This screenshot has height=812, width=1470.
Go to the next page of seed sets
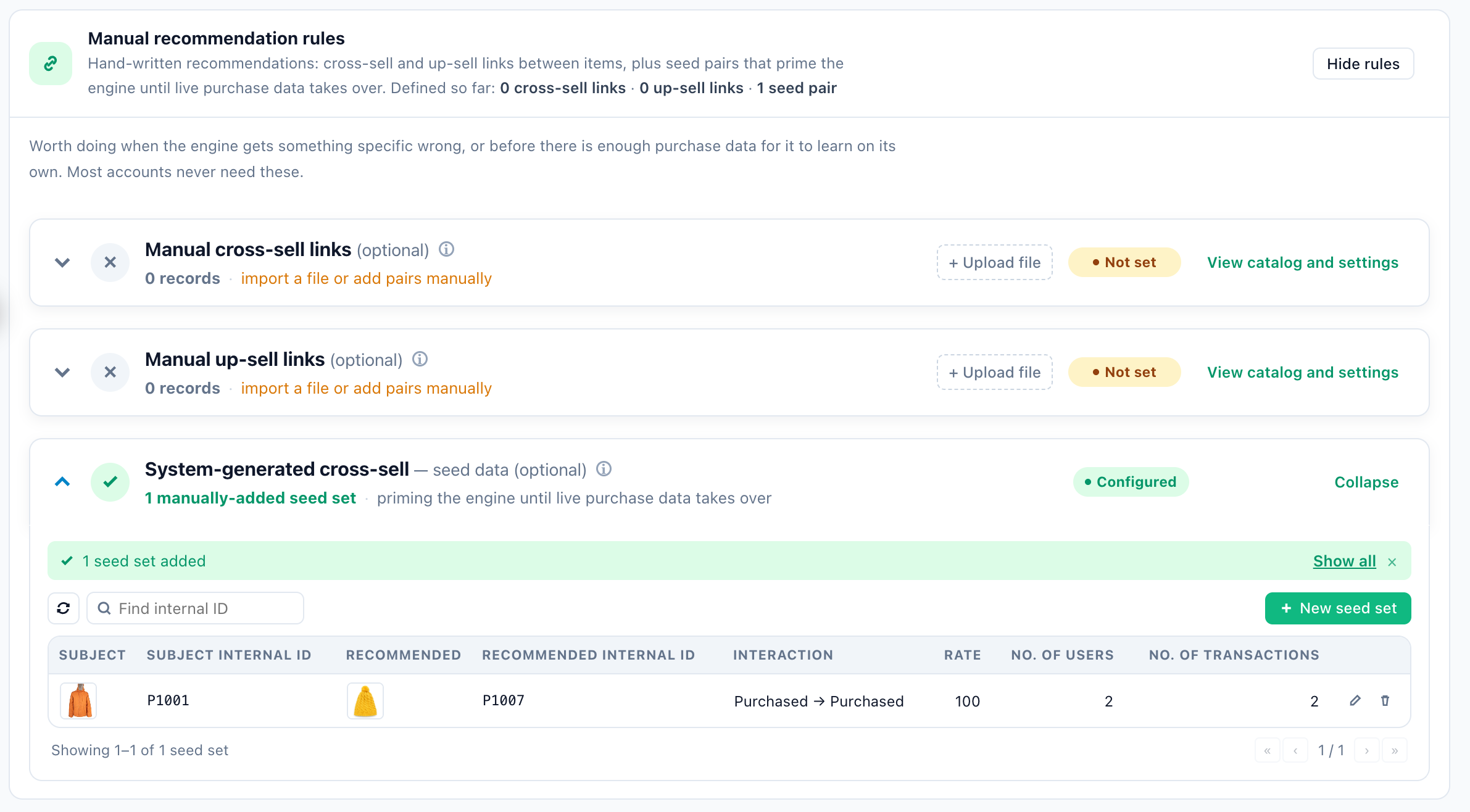point(1366,750)
